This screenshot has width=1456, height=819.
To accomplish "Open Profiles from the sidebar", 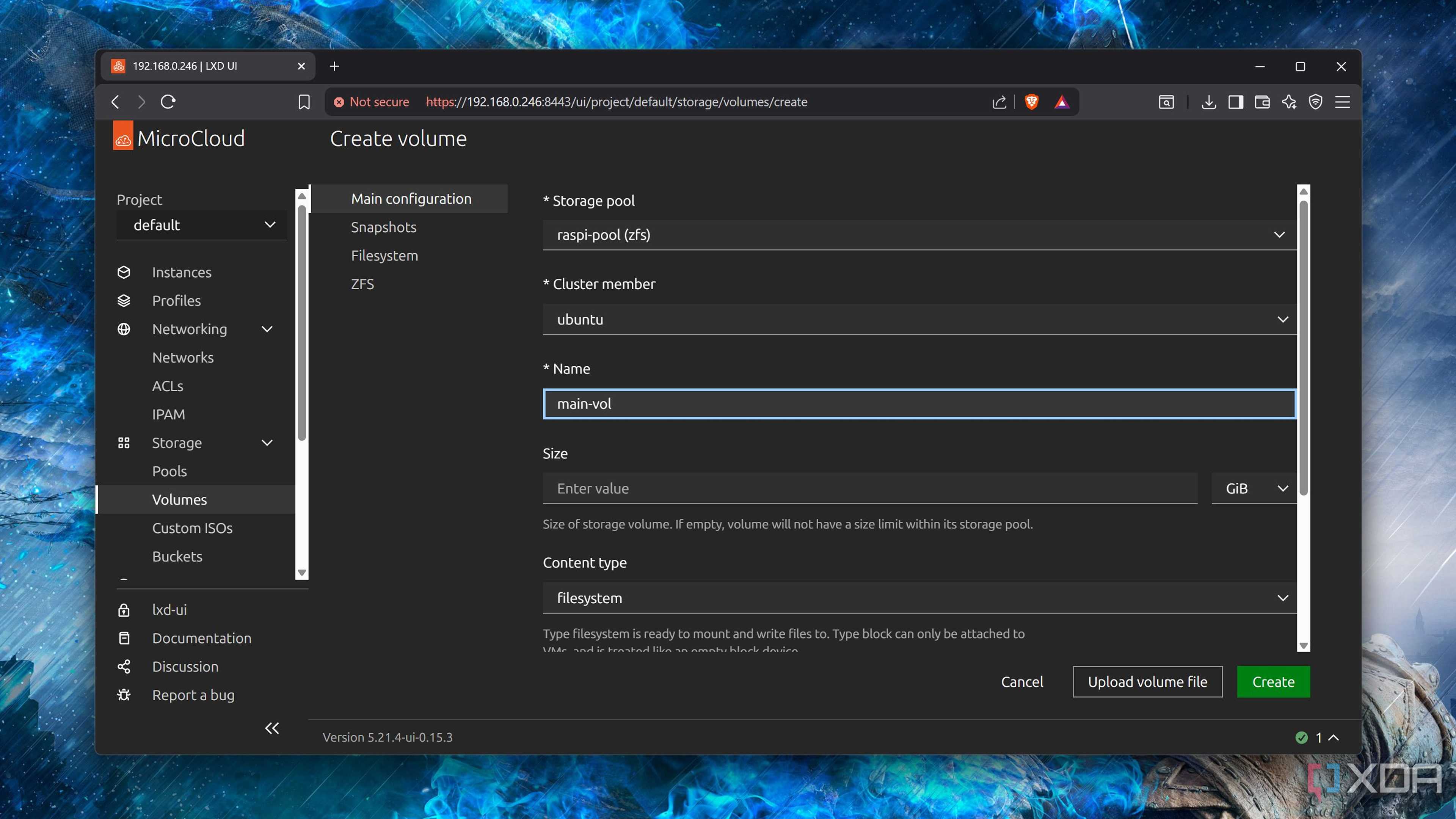I will [x=176, y=300].
